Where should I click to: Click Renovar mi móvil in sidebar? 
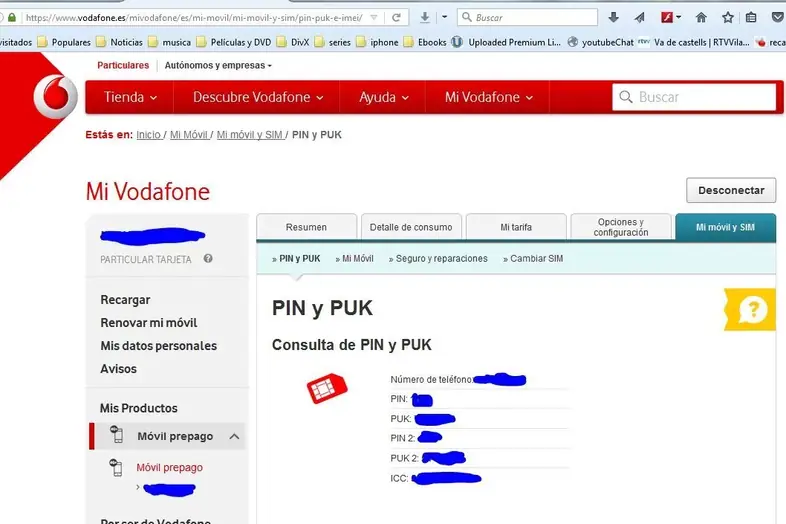pyautogui.click(x=149, y=323)
